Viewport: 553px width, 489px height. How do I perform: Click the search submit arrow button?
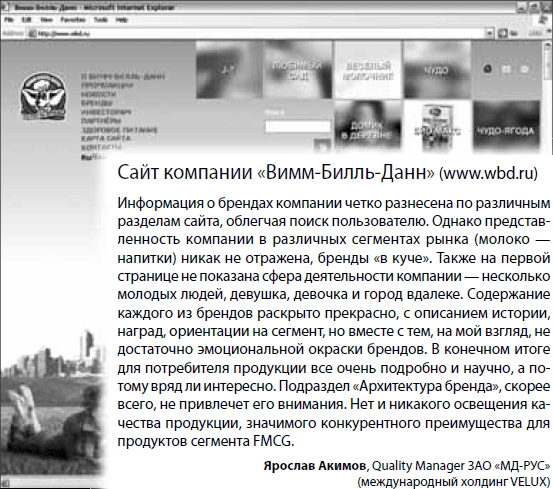tap(322, 146)
